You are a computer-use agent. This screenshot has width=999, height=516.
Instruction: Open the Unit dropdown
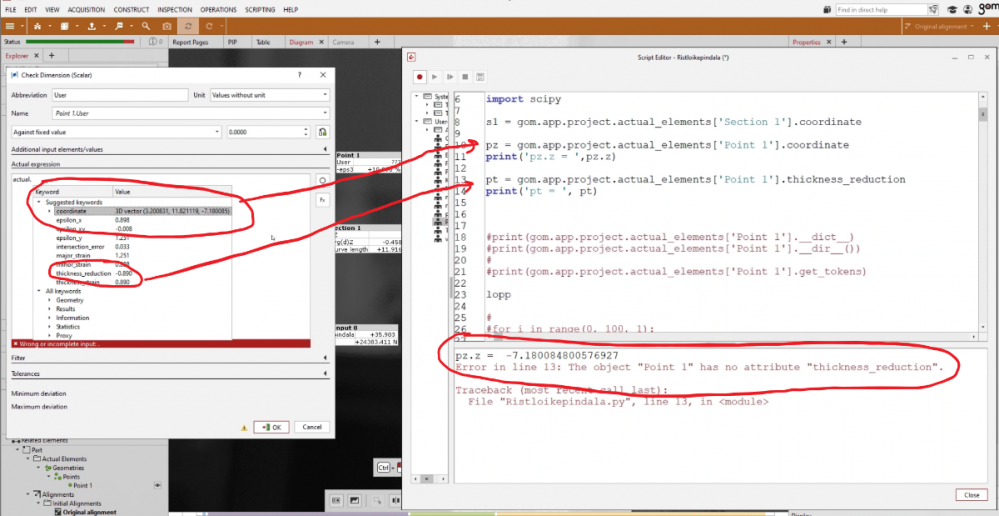pos(269,95)
